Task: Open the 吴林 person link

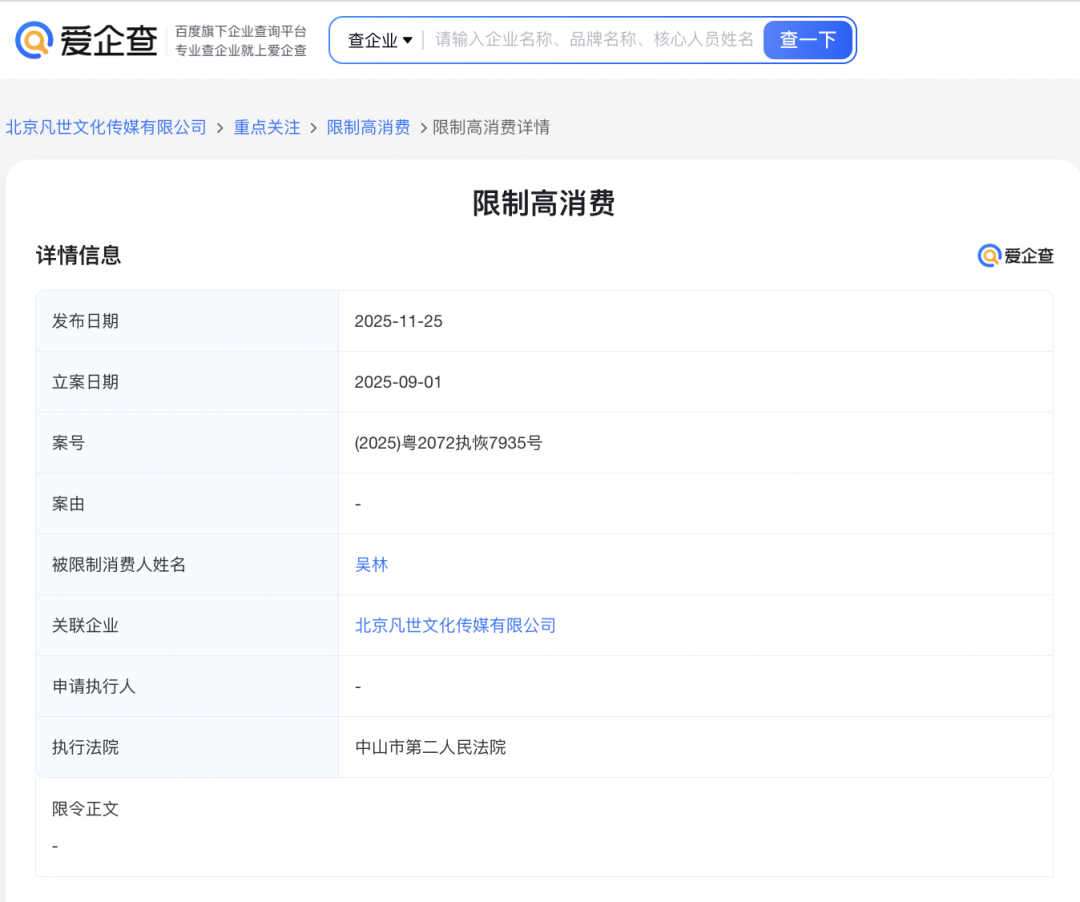Action: click(x=371, y=564)
